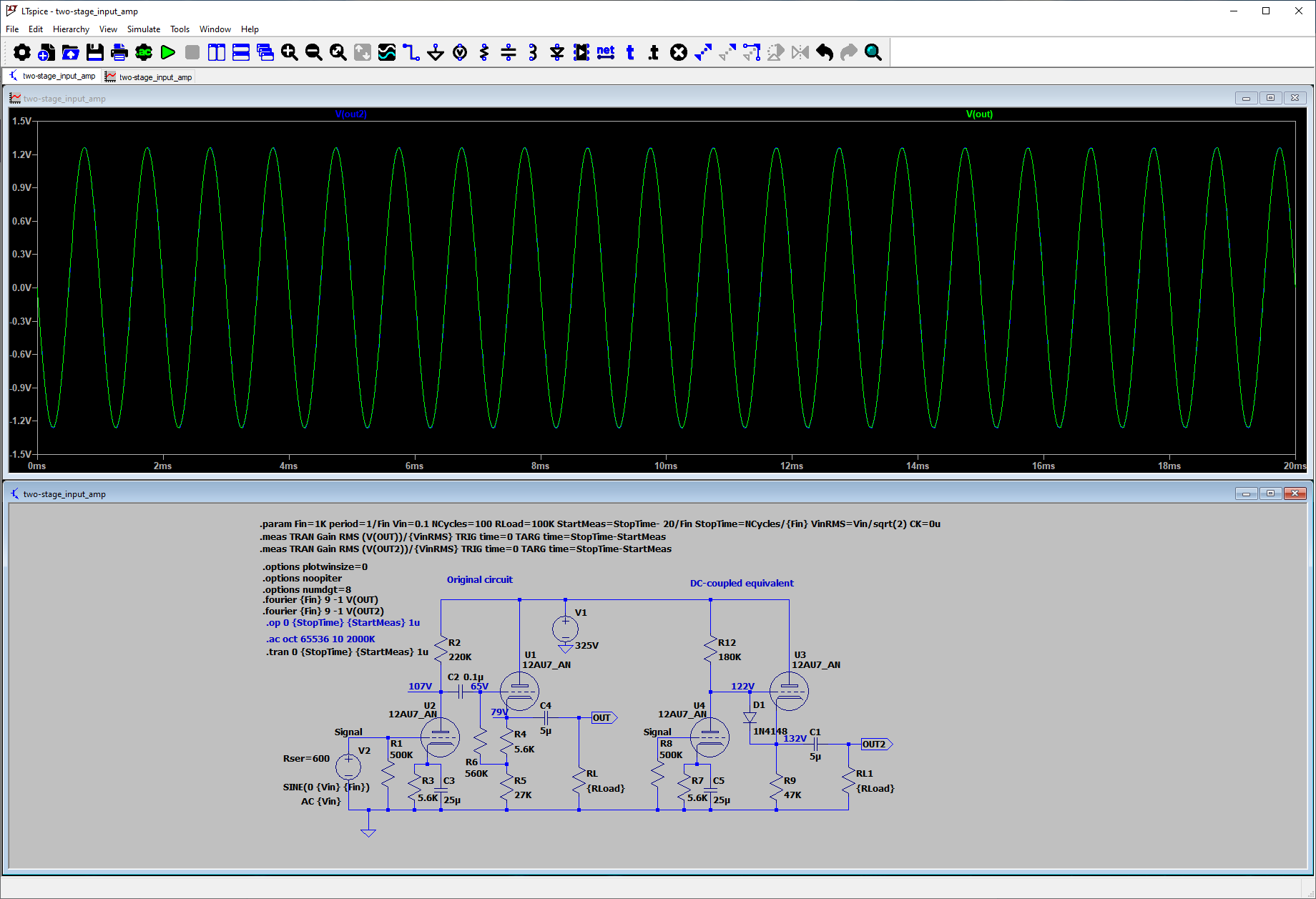Open the Help menu
Image resolution: width=1316 pixels, height=899 pixels.
pyautogui.click(x=250, y=29)
